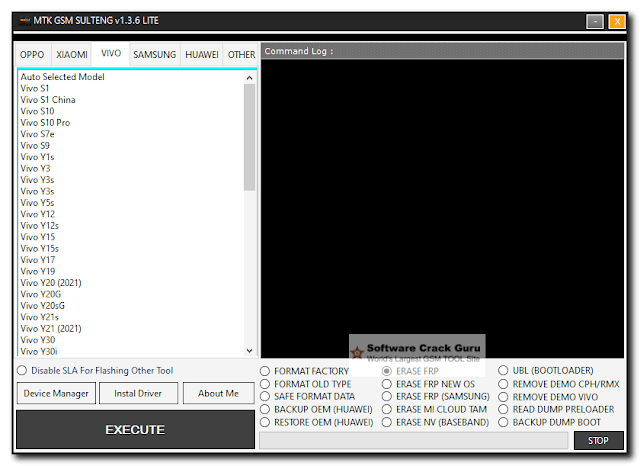Close the window with the orange X
640x466 pixels.
pos(617,21)
